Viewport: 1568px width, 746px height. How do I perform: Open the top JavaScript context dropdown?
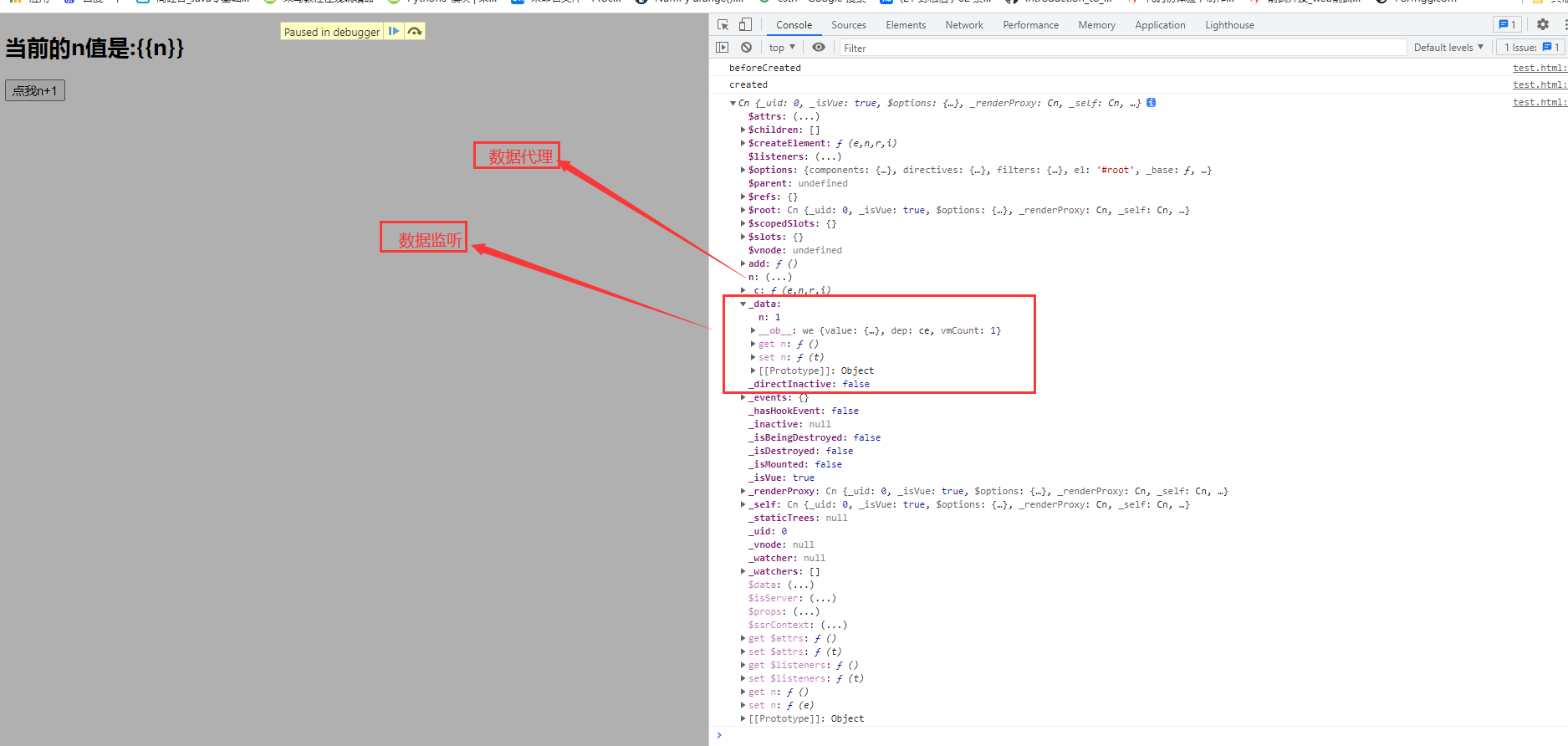coord(782,48)
